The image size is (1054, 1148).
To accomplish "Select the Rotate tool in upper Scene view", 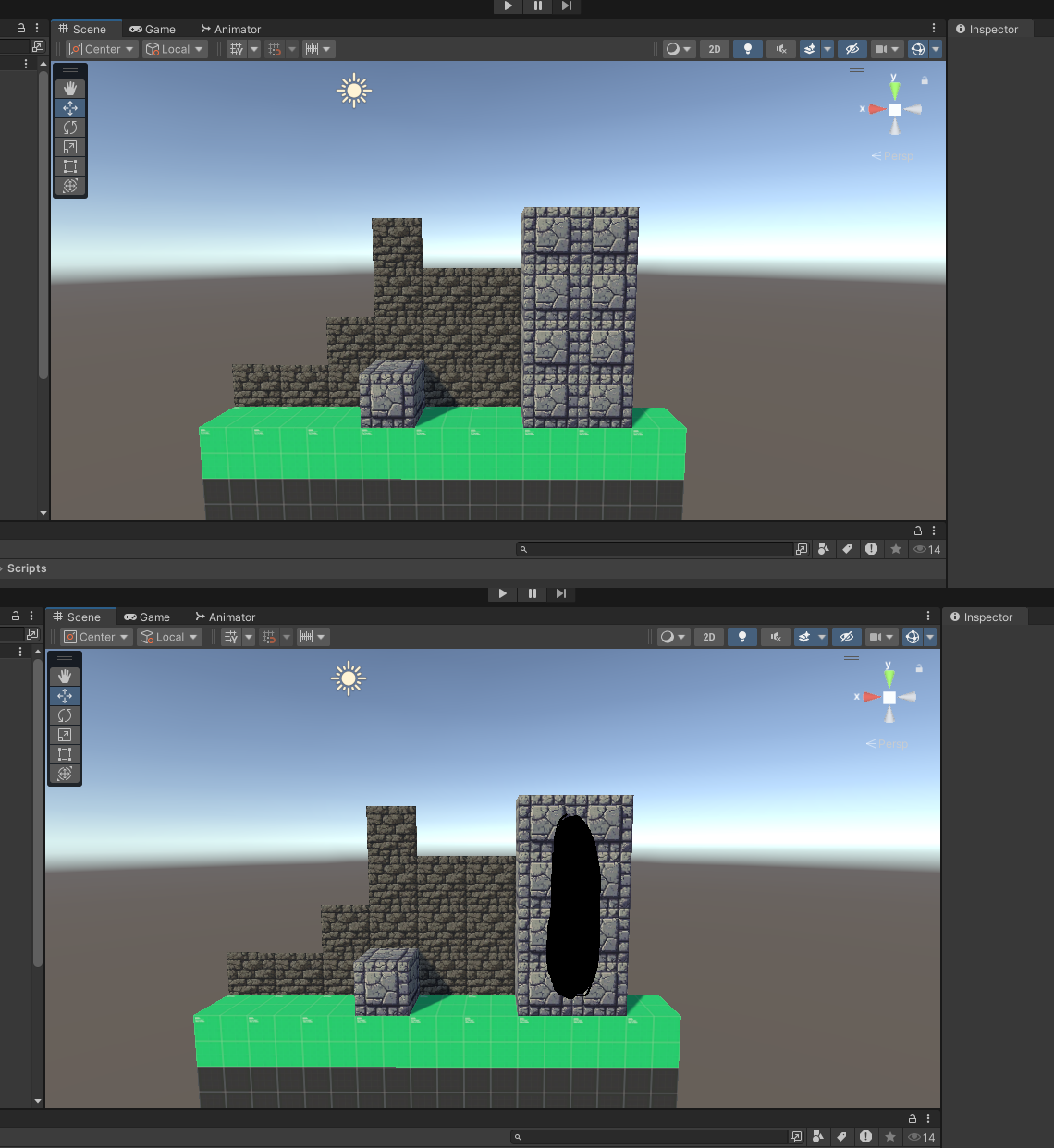I will (x=70, y=128).
